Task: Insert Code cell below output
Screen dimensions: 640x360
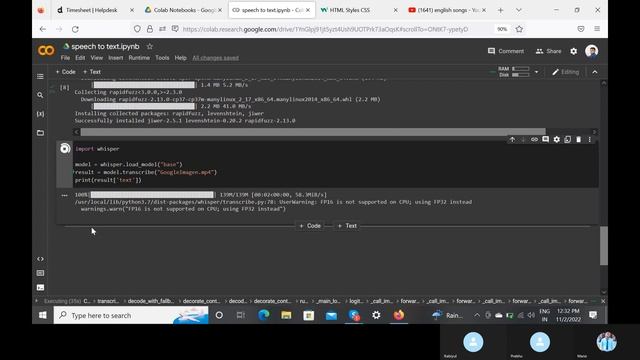Action: click(x=310, y=226)
